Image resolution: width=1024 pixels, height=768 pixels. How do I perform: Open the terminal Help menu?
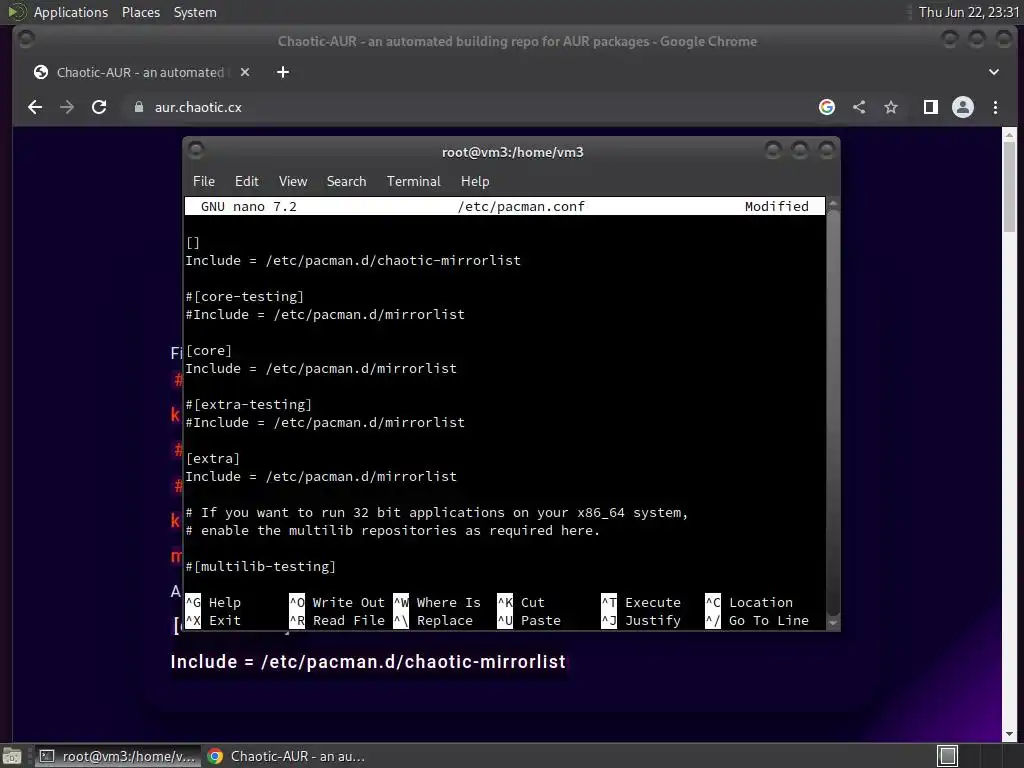475,181
